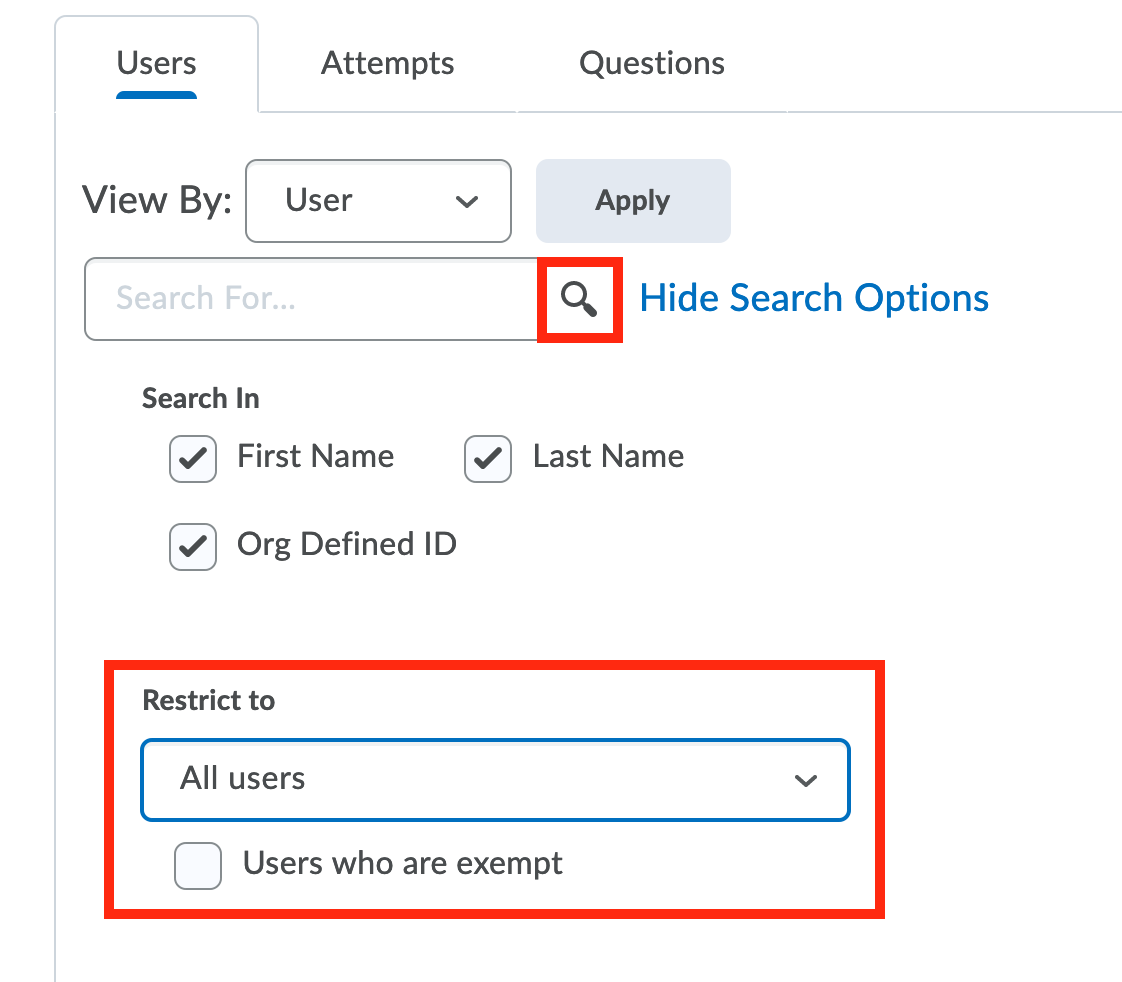Click the First Name checkmark toggle
Viewport: 1122px width, 982px height.
192,459
